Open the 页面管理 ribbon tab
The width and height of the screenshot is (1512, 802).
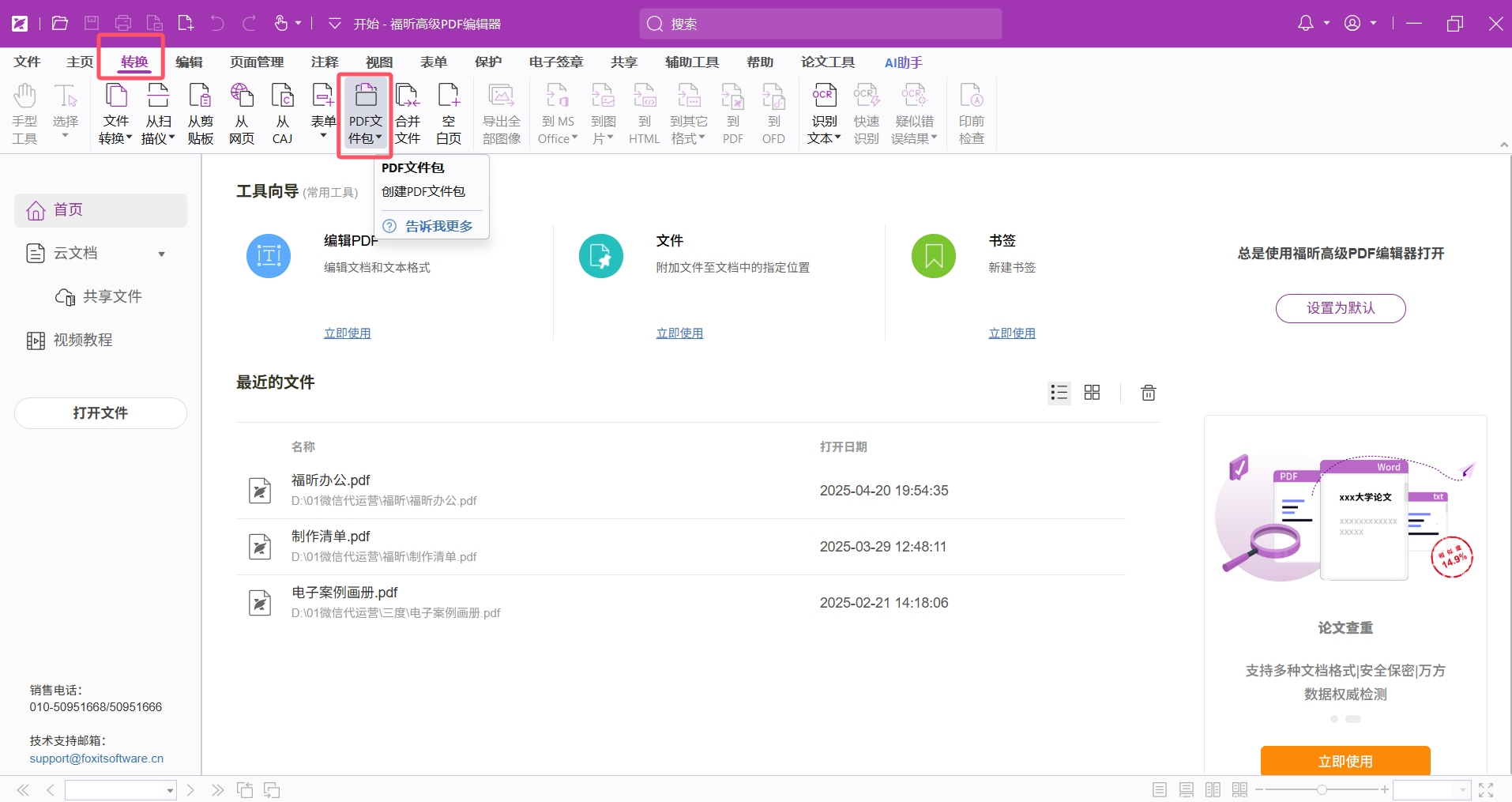[257, 62]
